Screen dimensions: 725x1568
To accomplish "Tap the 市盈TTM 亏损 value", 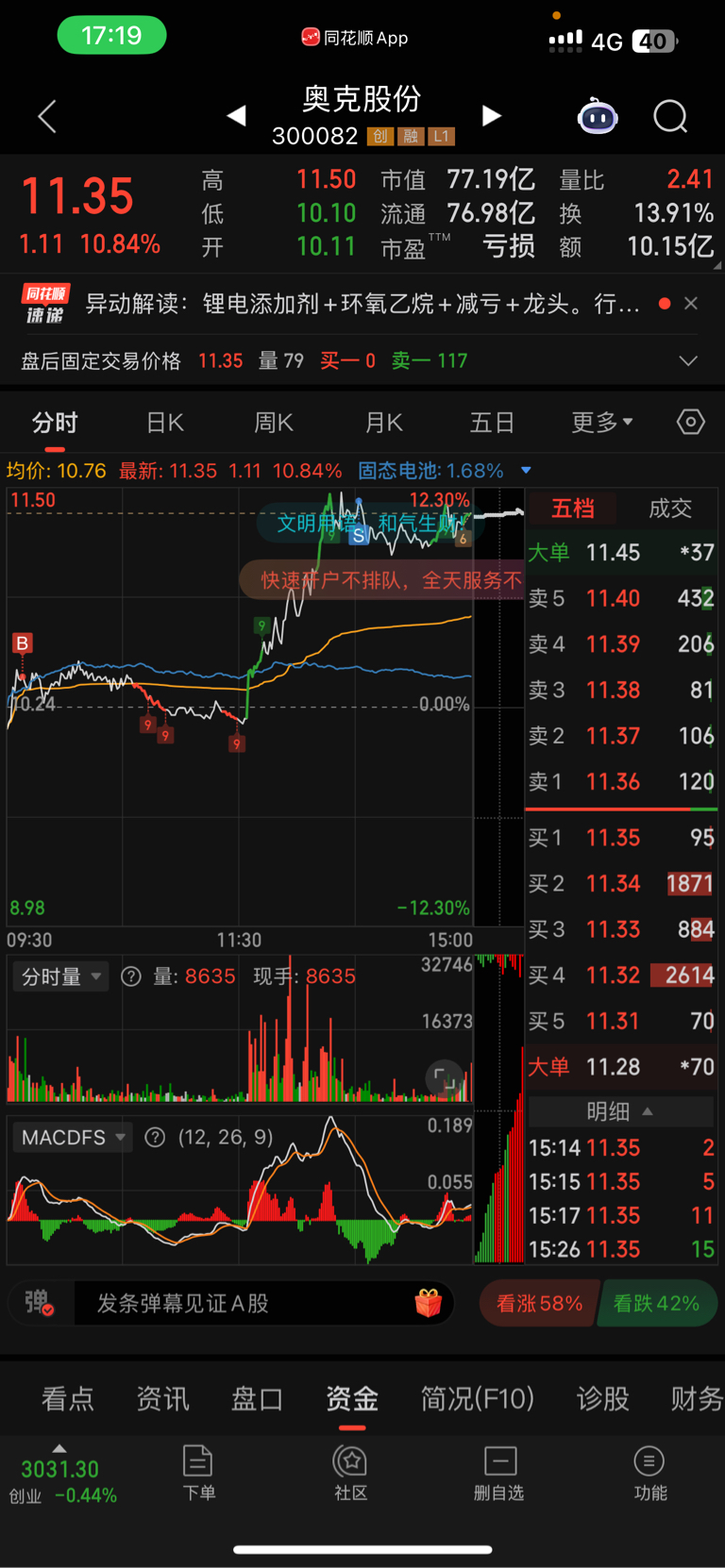I will (509, 247).
